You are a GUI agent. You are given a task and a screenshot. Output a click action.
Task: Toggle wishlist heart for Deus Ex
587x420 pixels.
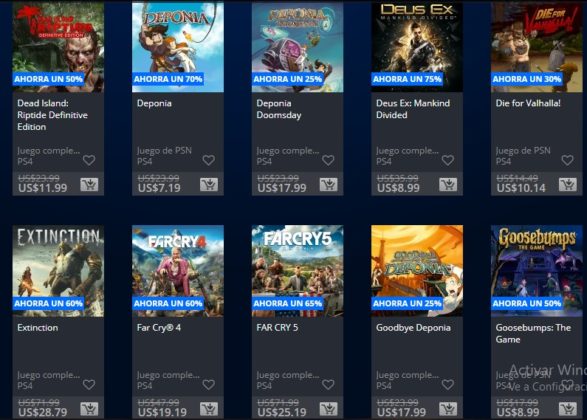[x=448, y=160]
